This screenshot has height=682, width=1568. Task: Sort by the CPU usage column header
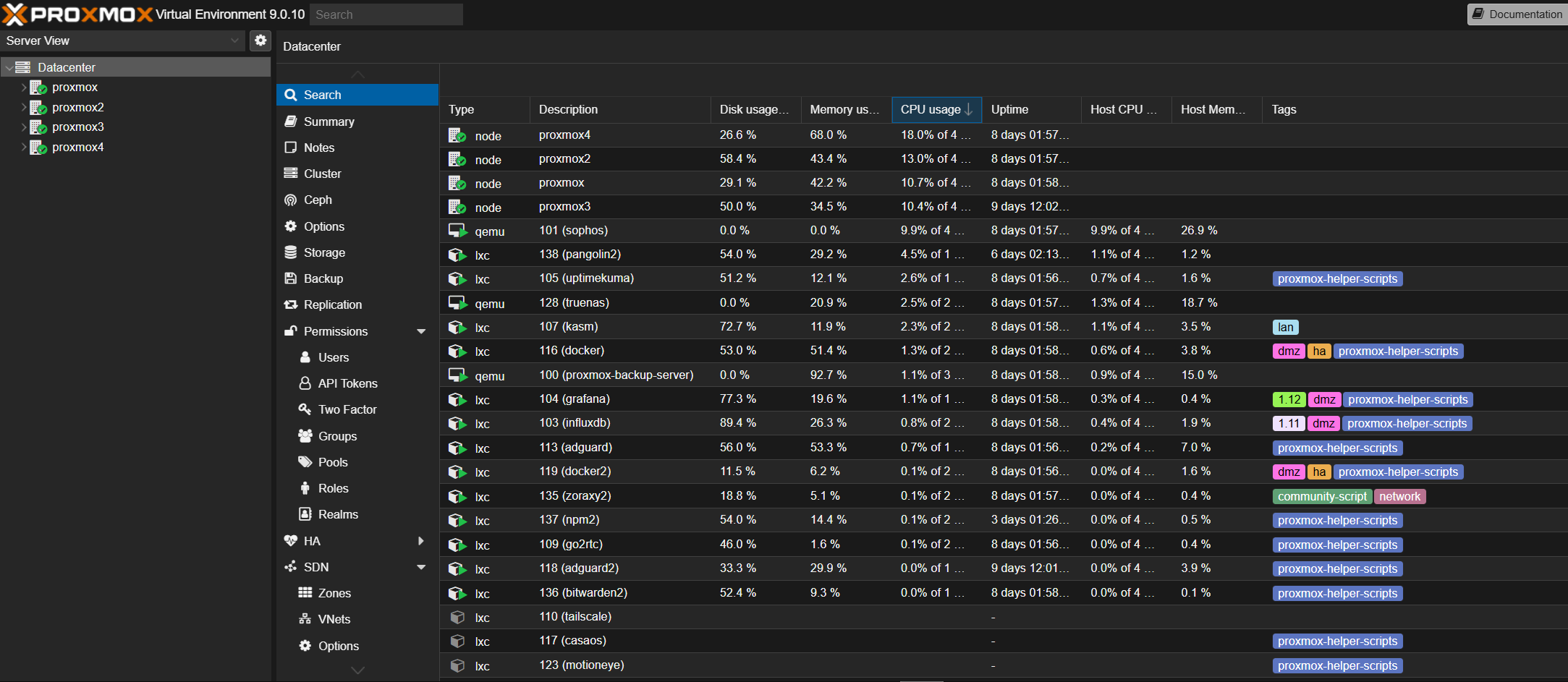click(x=931, y=109)
